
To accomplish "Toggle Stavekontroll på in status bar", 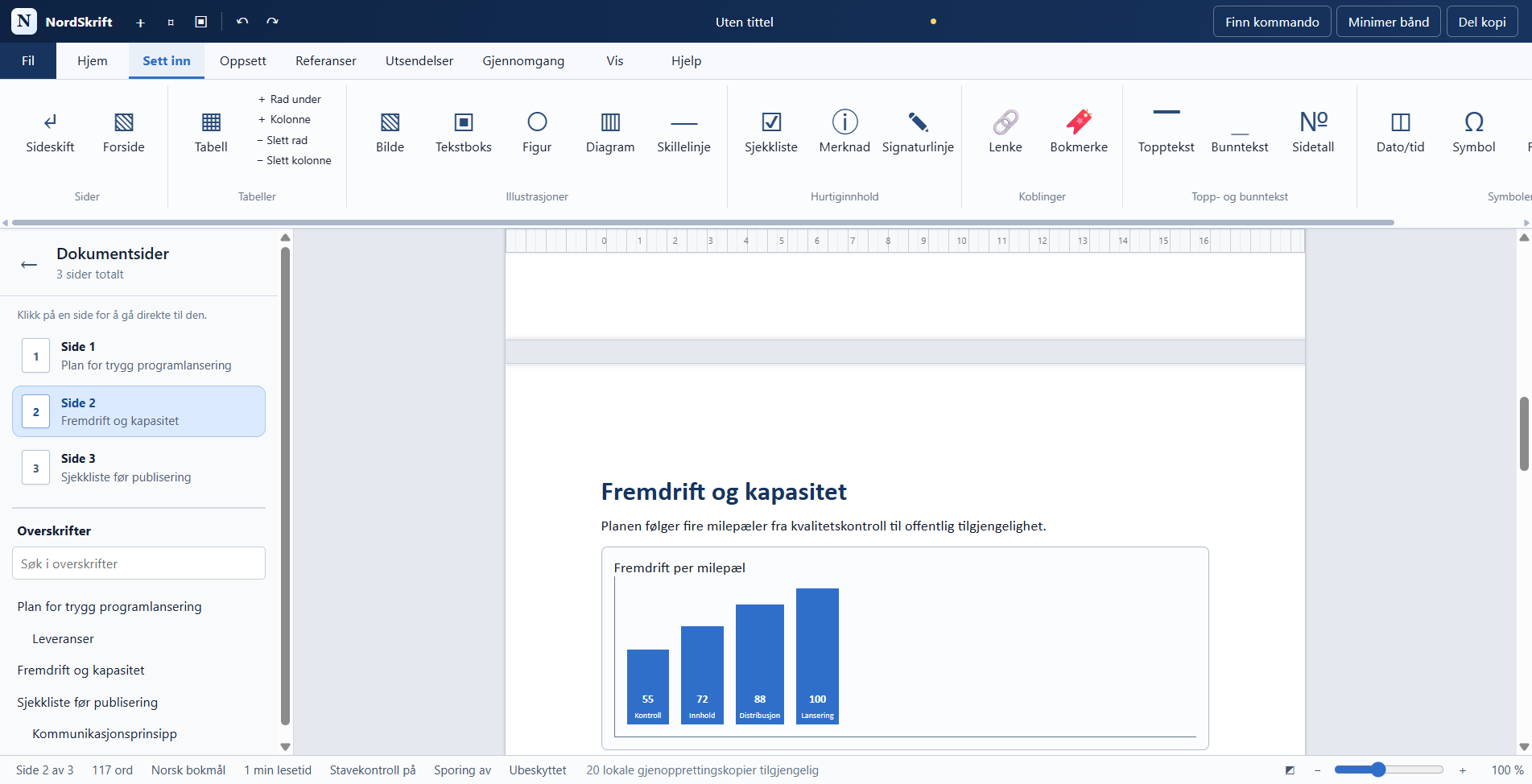I will [373, 770].
